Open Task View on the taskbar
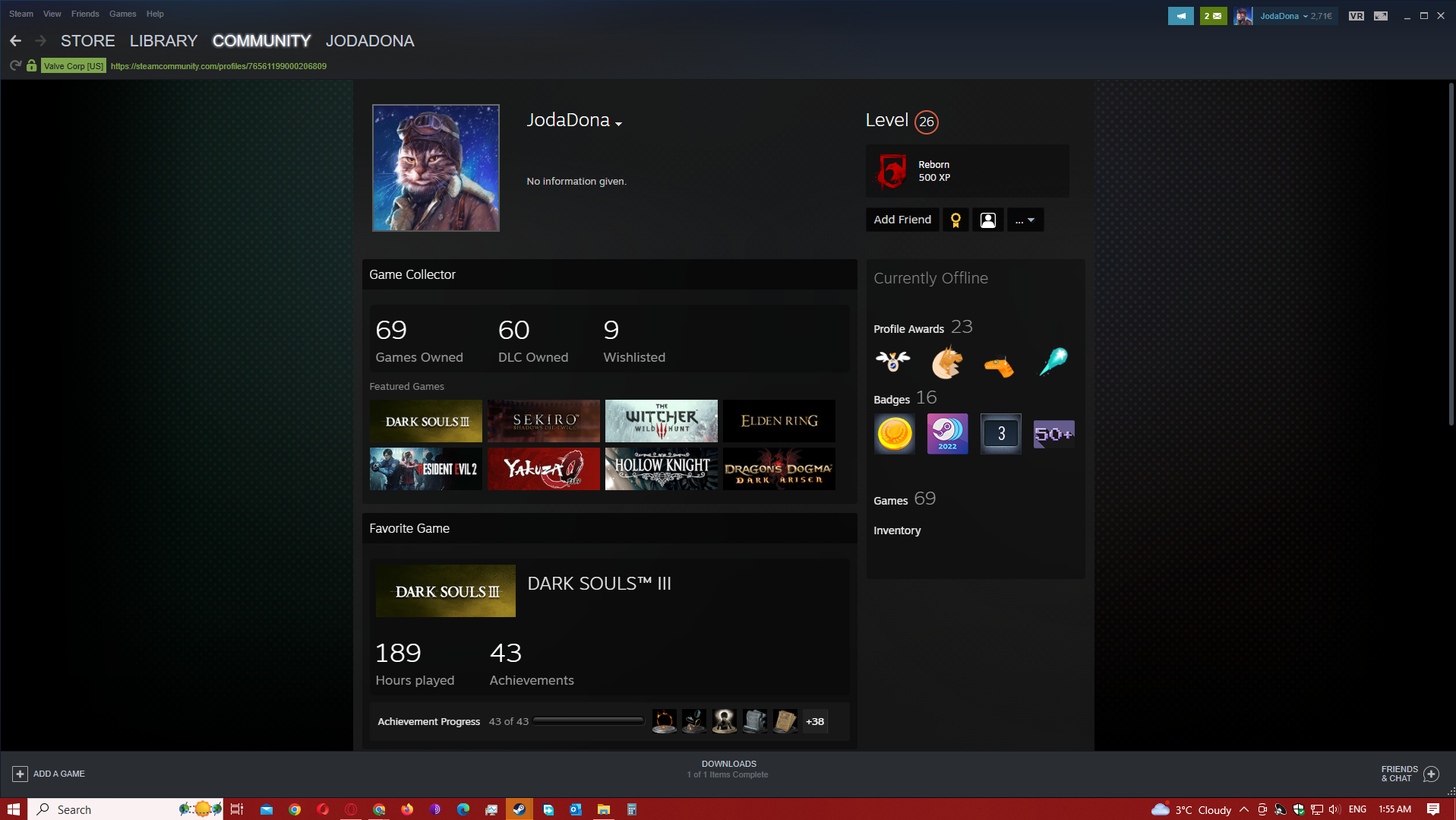1456x820 pixels. coord(237,809)
